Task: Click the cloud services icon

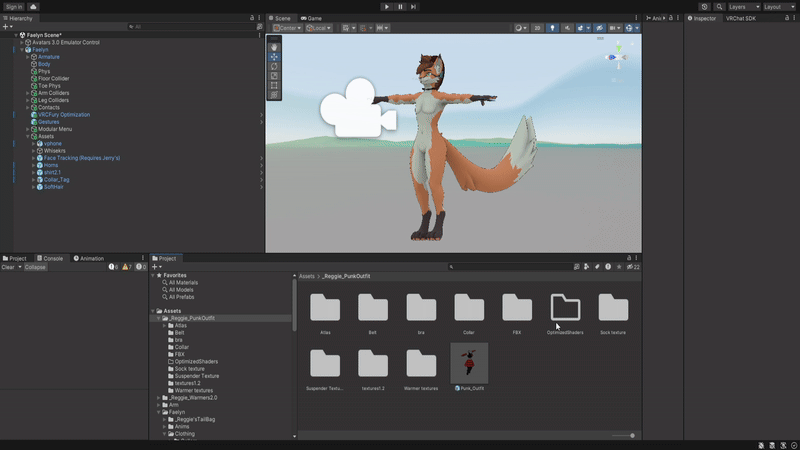Action: click(34, 7)
